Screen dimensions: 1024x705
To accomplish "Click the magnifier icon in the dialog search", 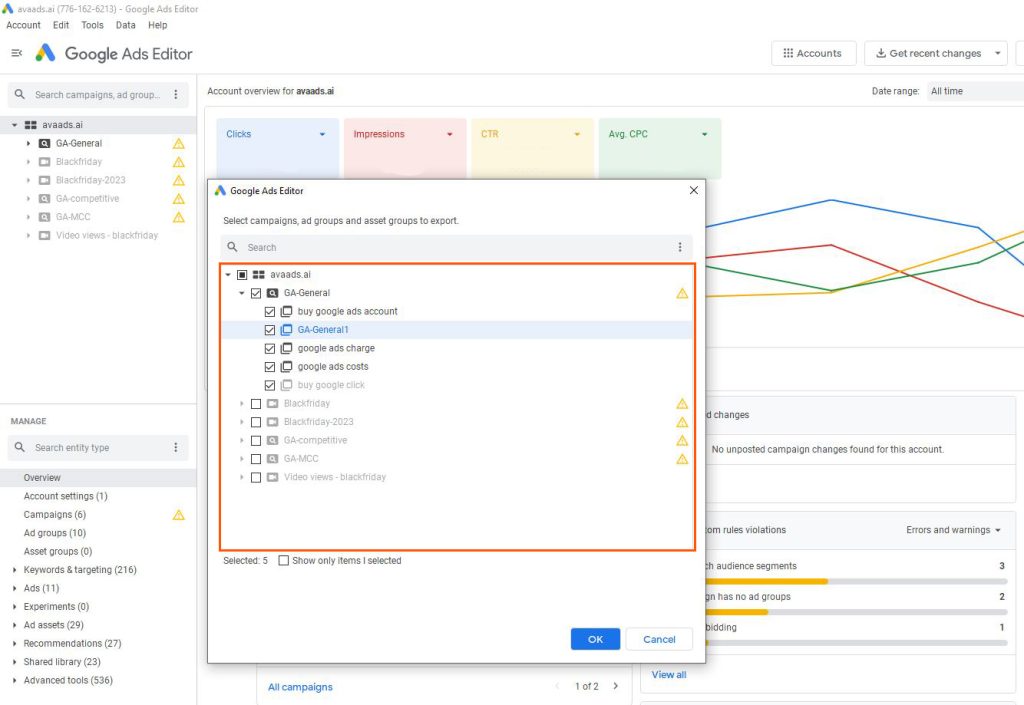I will point(232,247).
